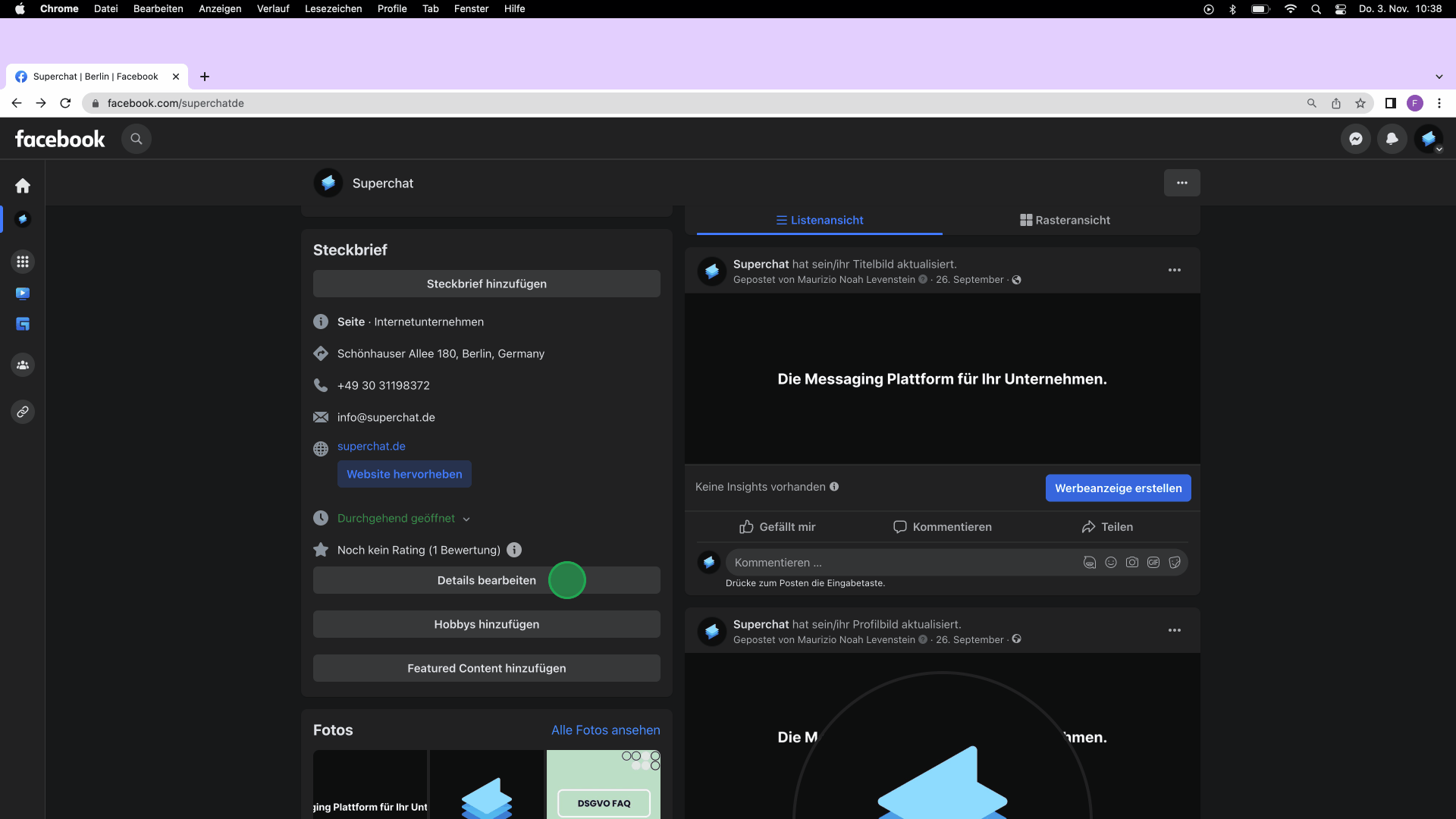This screenshot has height=819, width=1456.
Task: Open Watch video icon in sidebar
Action: (x=23, y=293)
